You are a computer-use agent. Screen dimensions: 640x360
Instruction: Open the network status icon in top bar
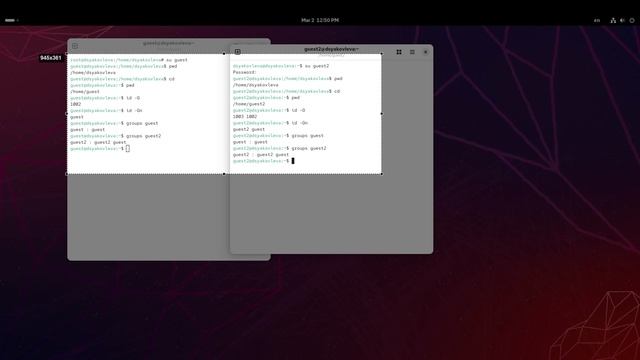click(x=613, y=20)
